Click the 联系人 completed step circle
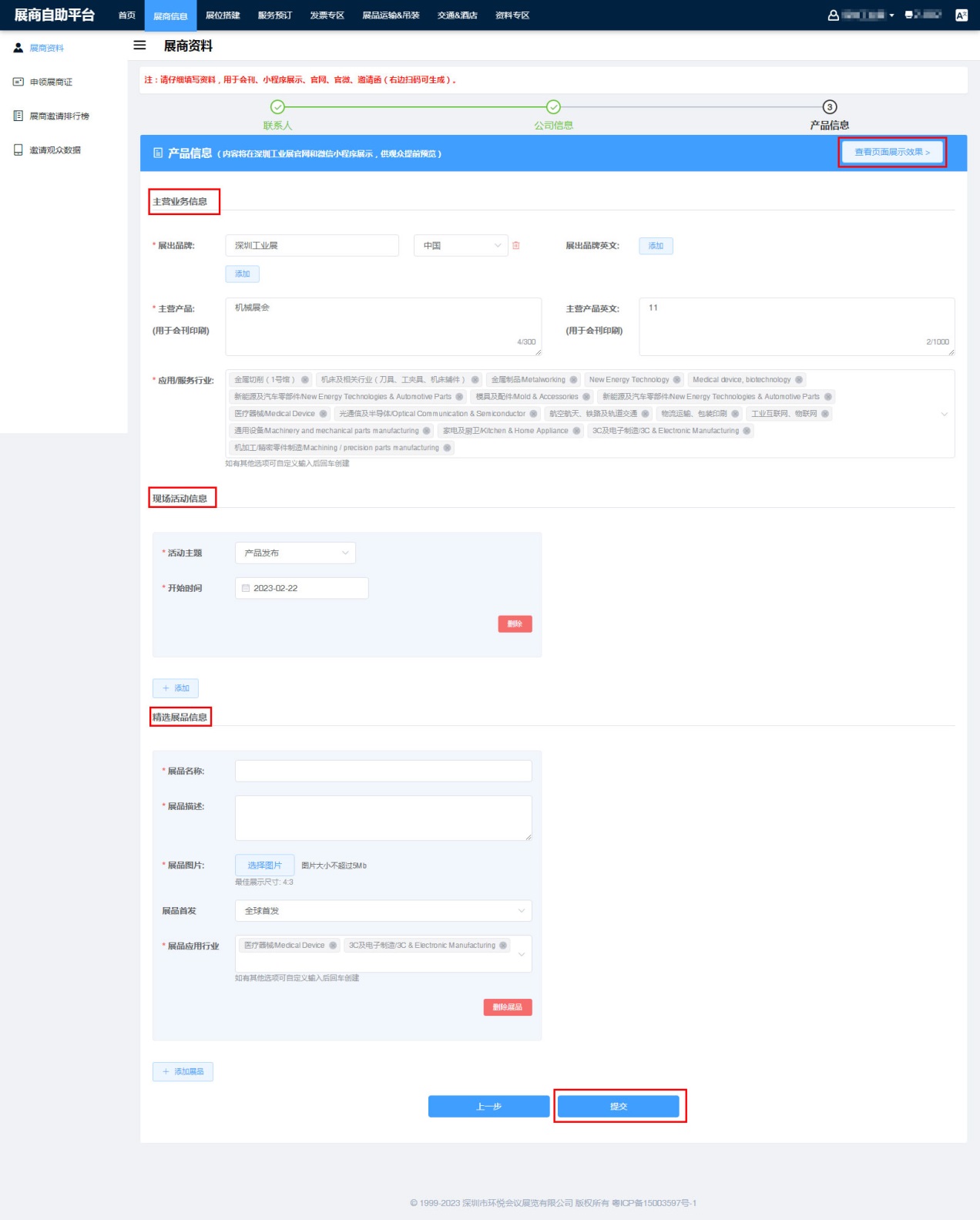The image size is (980, 1220). 277,107
